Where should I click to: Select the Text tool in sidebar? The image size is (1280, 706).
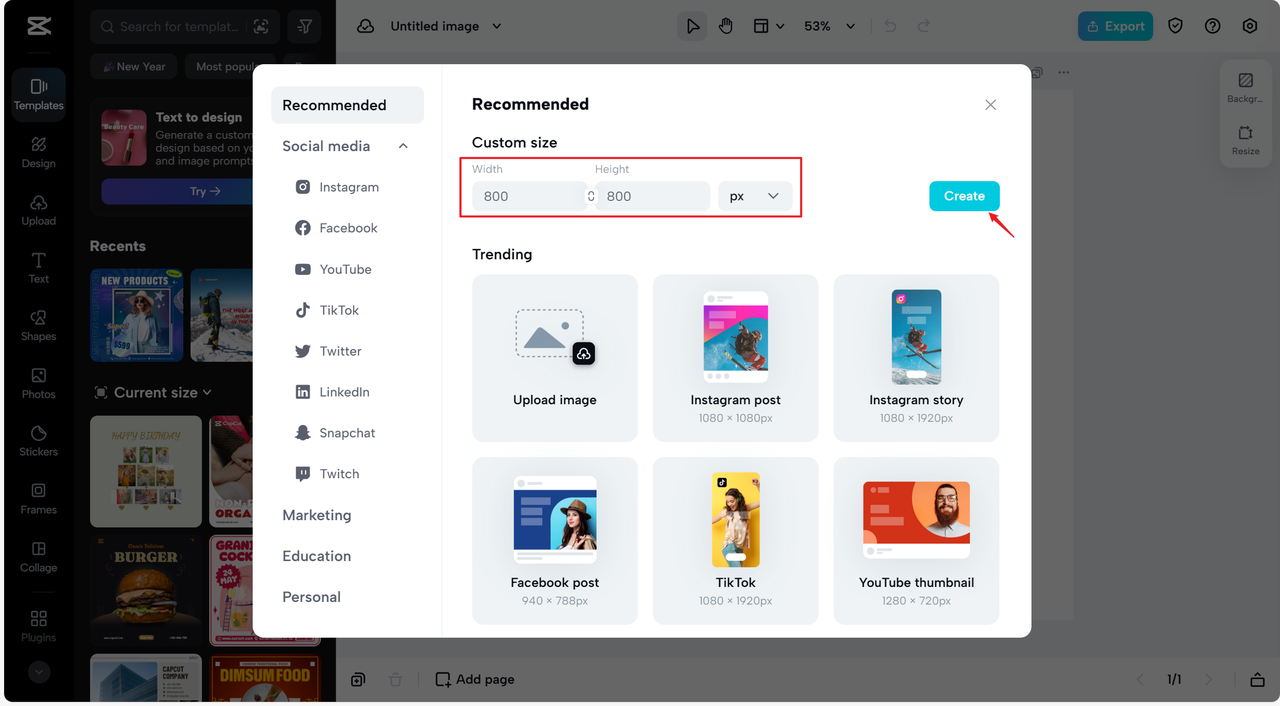[38, 267]
